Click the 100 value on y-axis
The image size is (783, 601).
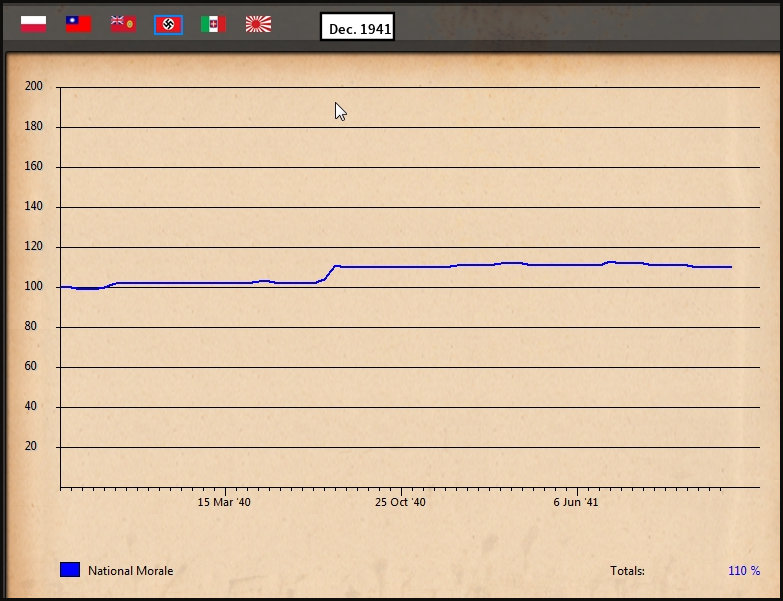click(x=34, y=287)
